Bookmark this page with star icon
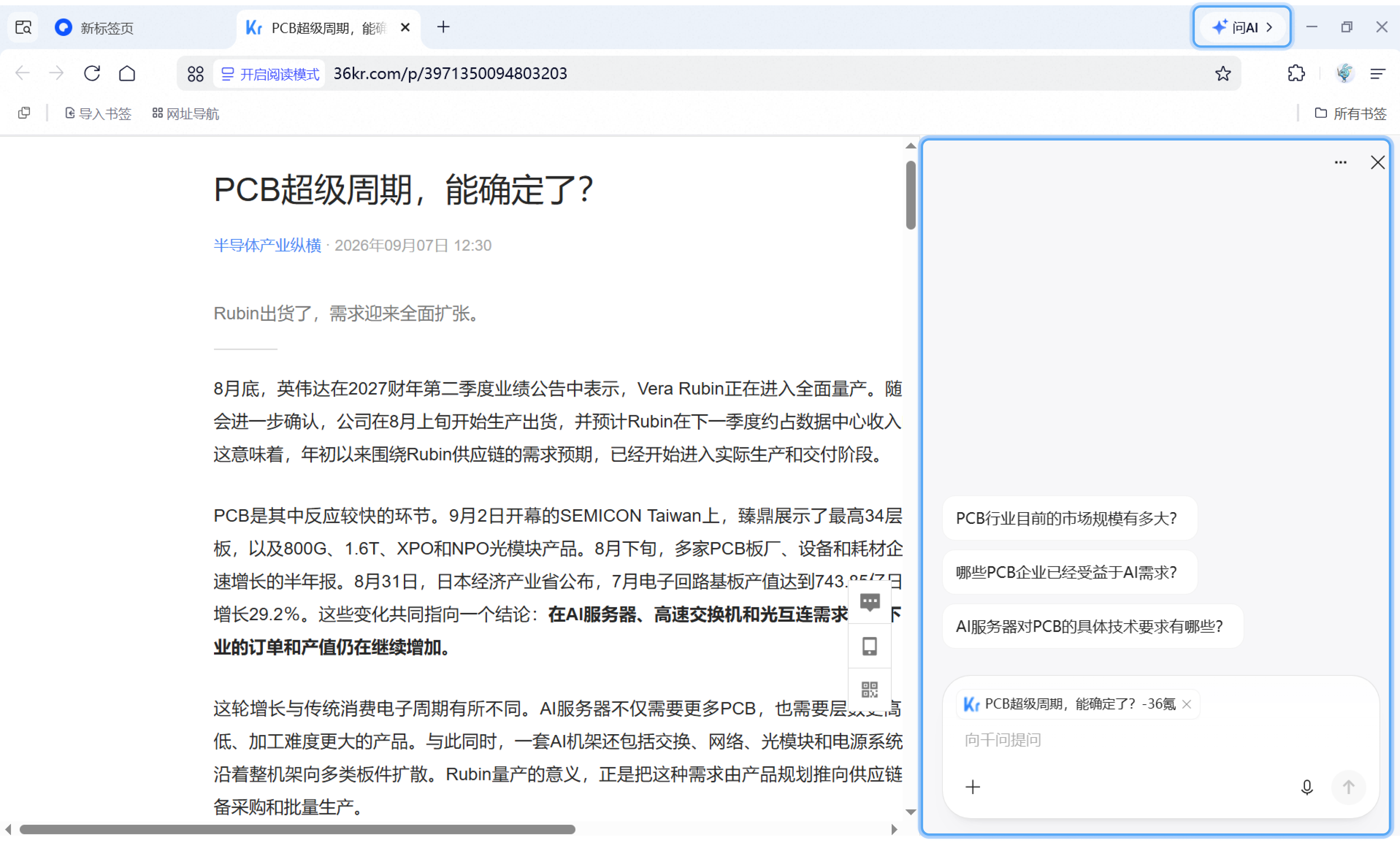The height and width of the screenshot is (841, 1400). (1223, 73)
